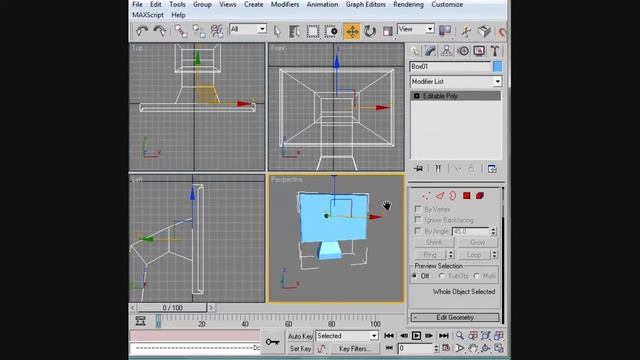This screenshot has height=360, width=640.
Task: Select the Unlink Selection tool
Action: [199, 31]
